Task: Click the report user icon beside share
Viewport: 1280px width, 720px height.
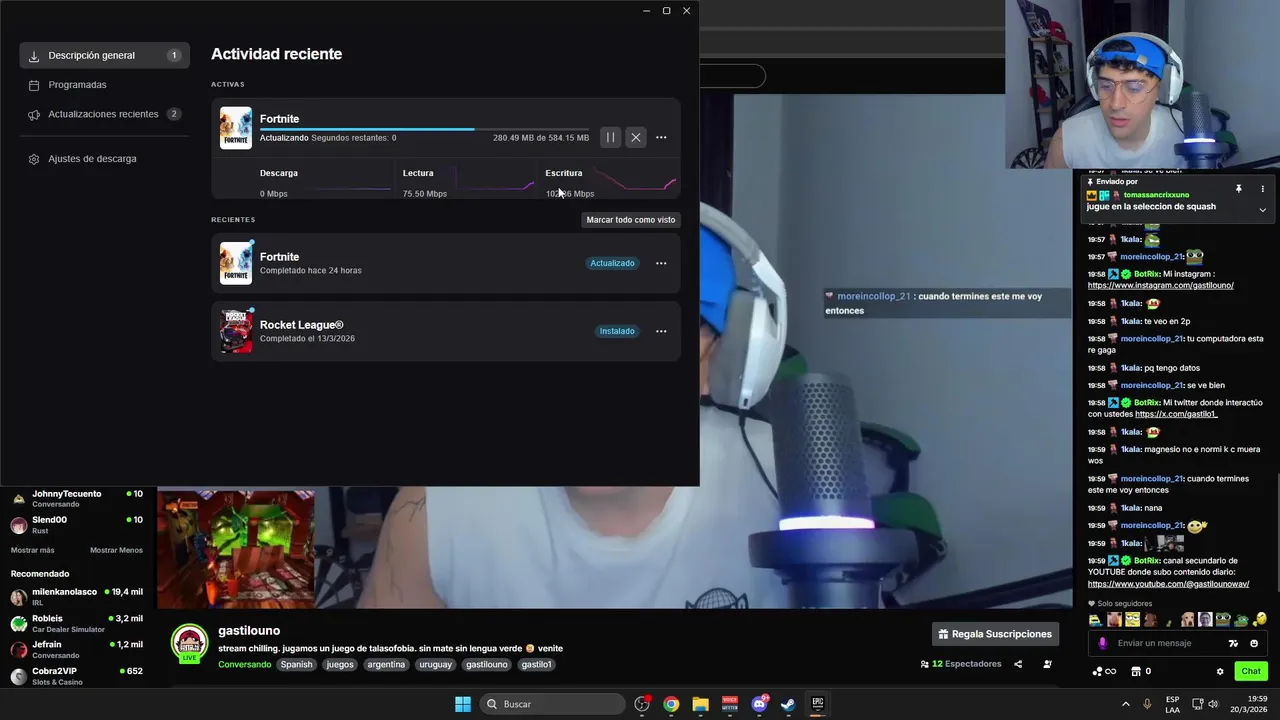Action: [x=1047, y=664]
